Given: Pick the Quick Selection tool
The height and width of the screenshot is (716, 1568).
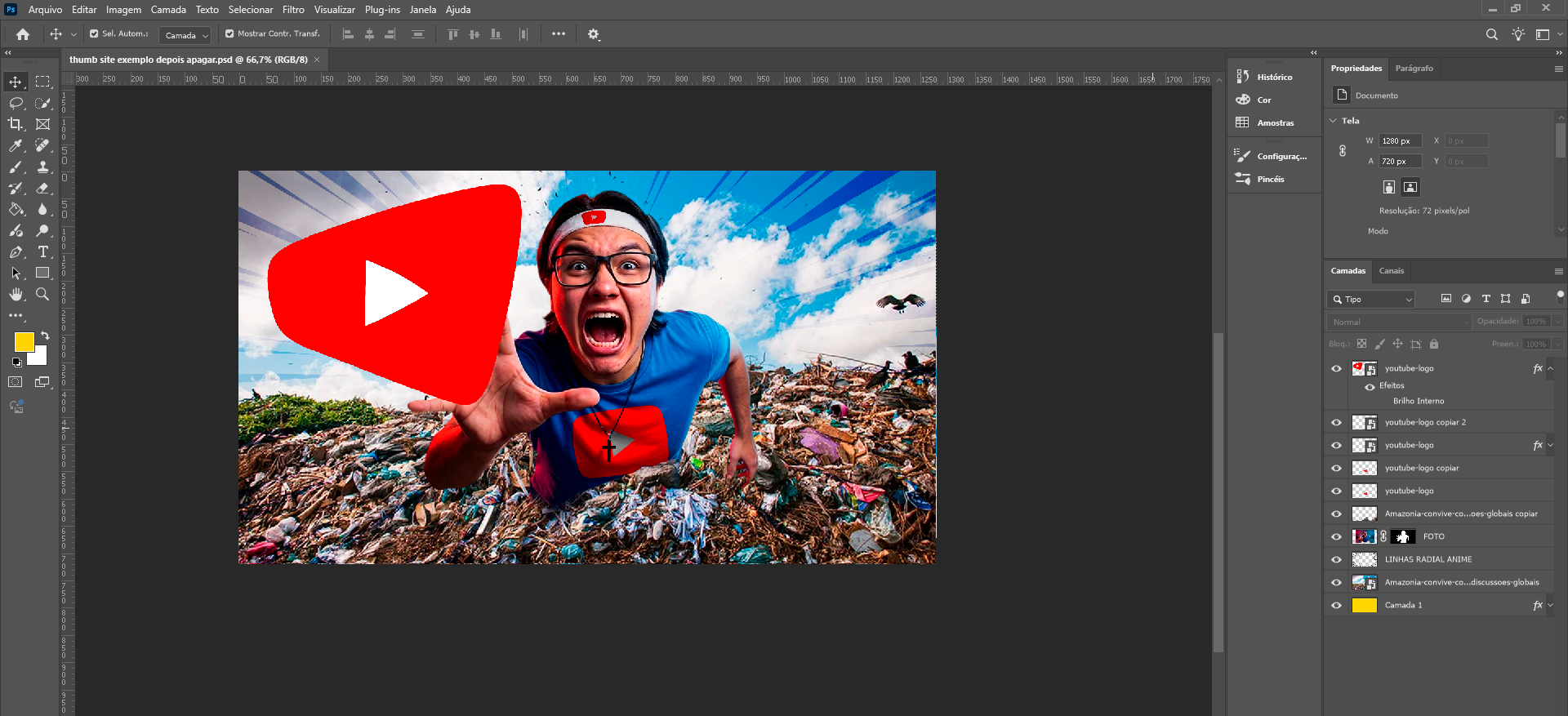Looking at the screenshot, I should click(x=43, y=103).
